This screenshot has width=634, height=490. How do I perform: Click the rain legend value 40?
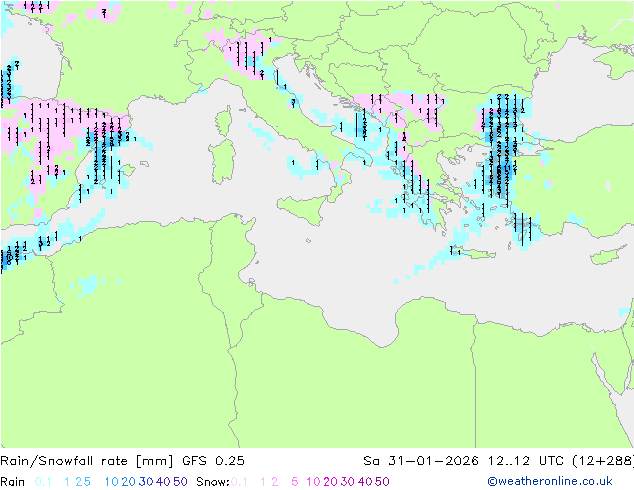[163, 482]
